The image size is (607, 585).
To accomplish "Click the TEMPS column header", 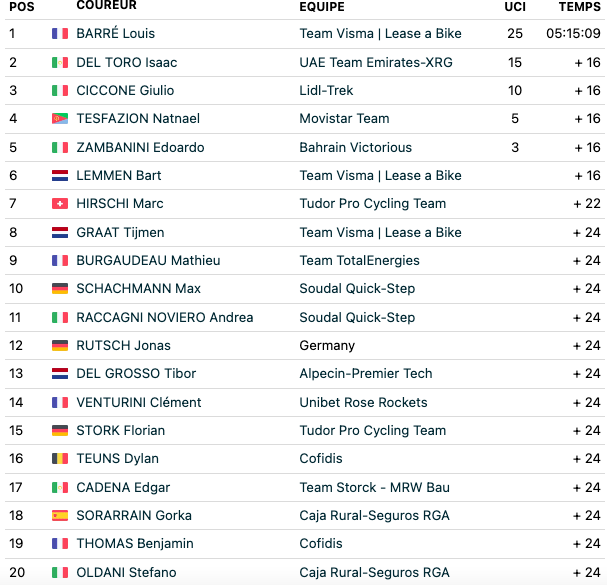I will coord(580,7).
